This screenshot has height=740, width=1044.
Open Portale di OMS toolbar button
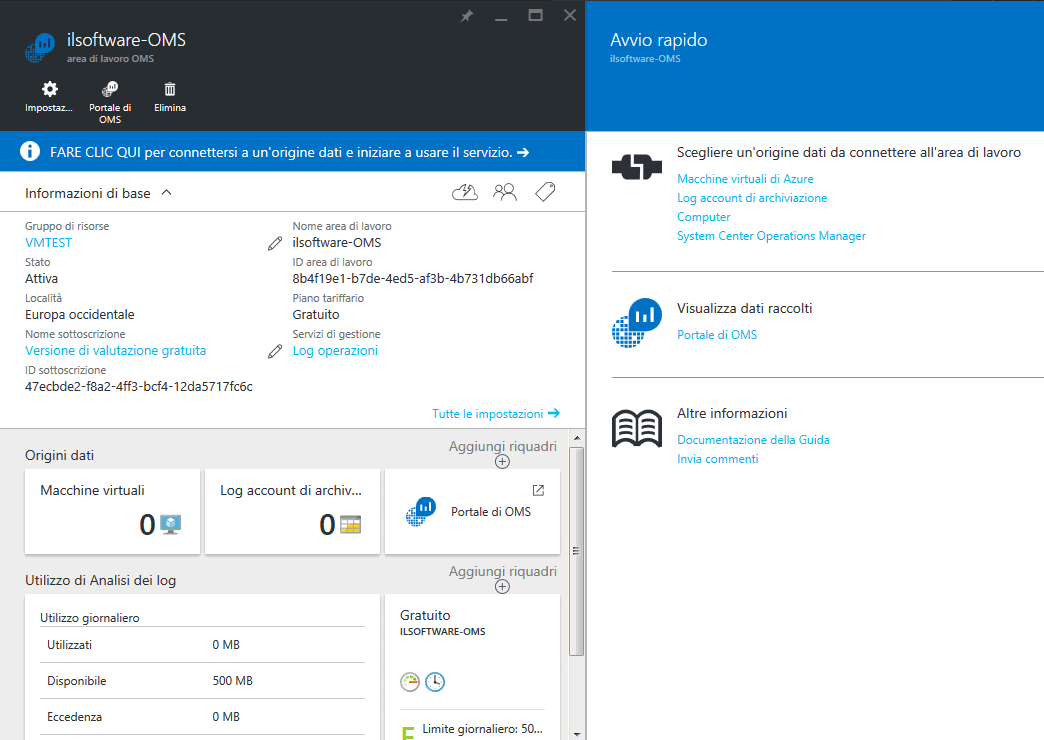coord(110,103)
